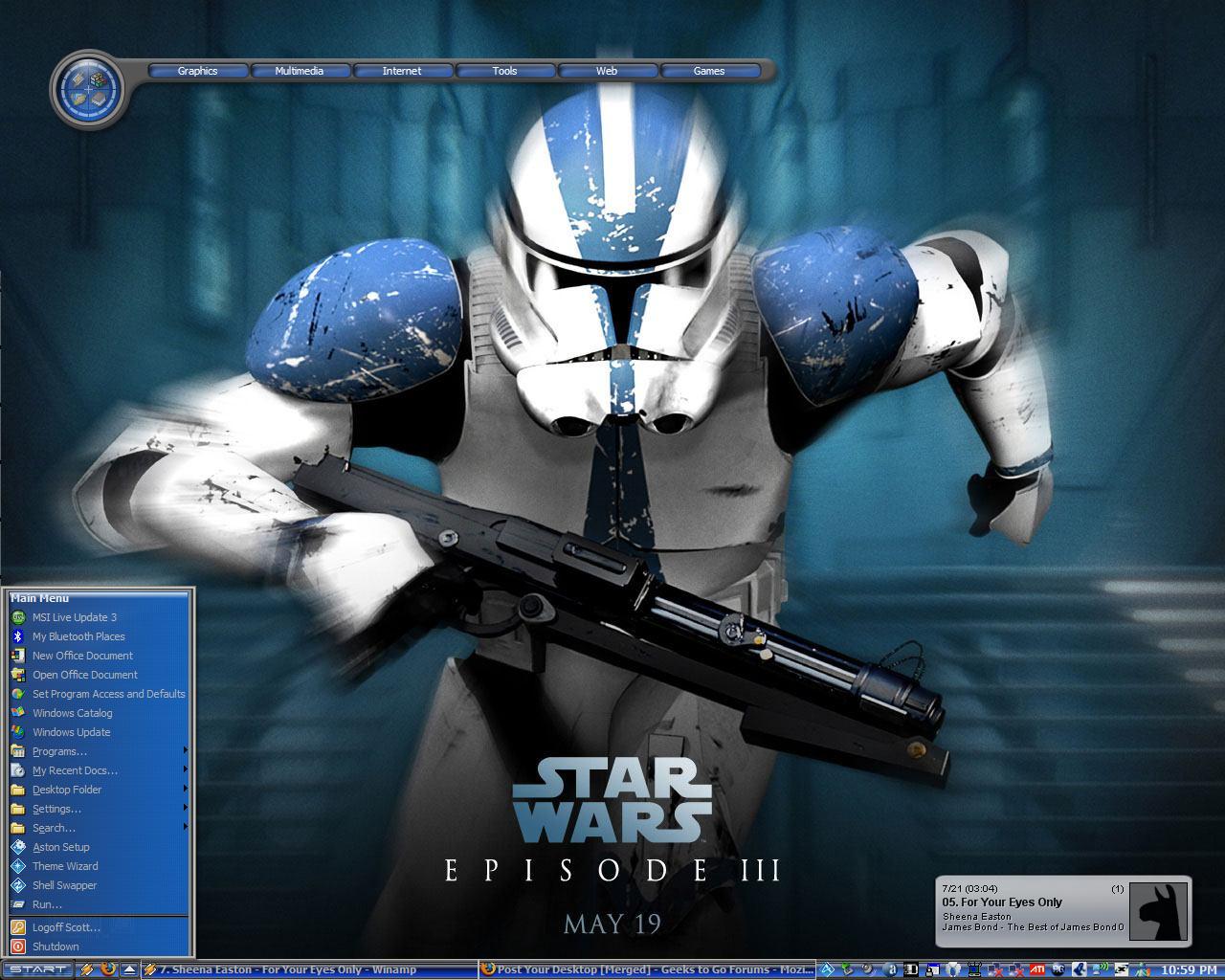1225x980 pixels.
Task: Click the 'James Bond - The Best of James Bond' album text
Action: pyautogui.click(x=1033, y=926)
